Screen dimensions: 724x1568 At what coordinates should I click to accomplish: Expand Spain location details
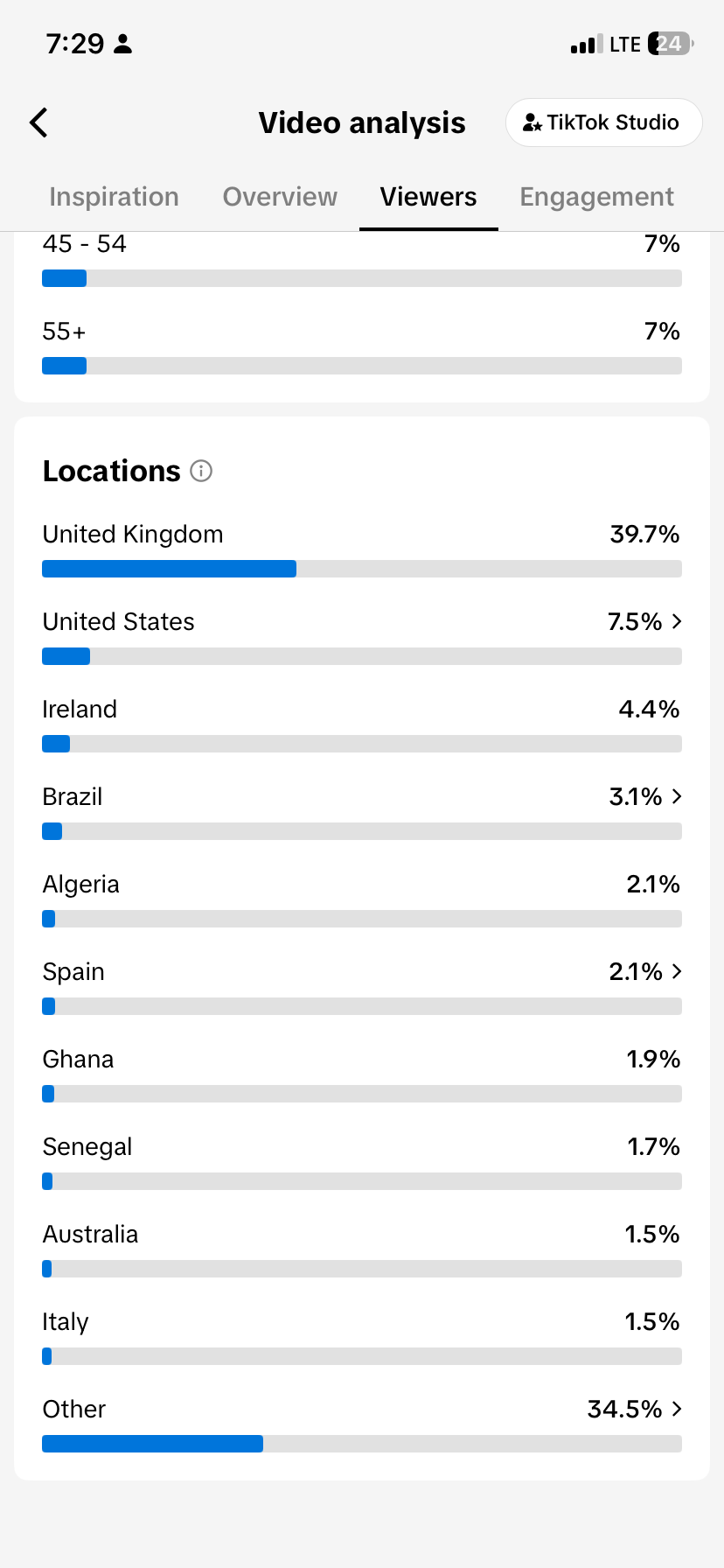tap(677, 971)
